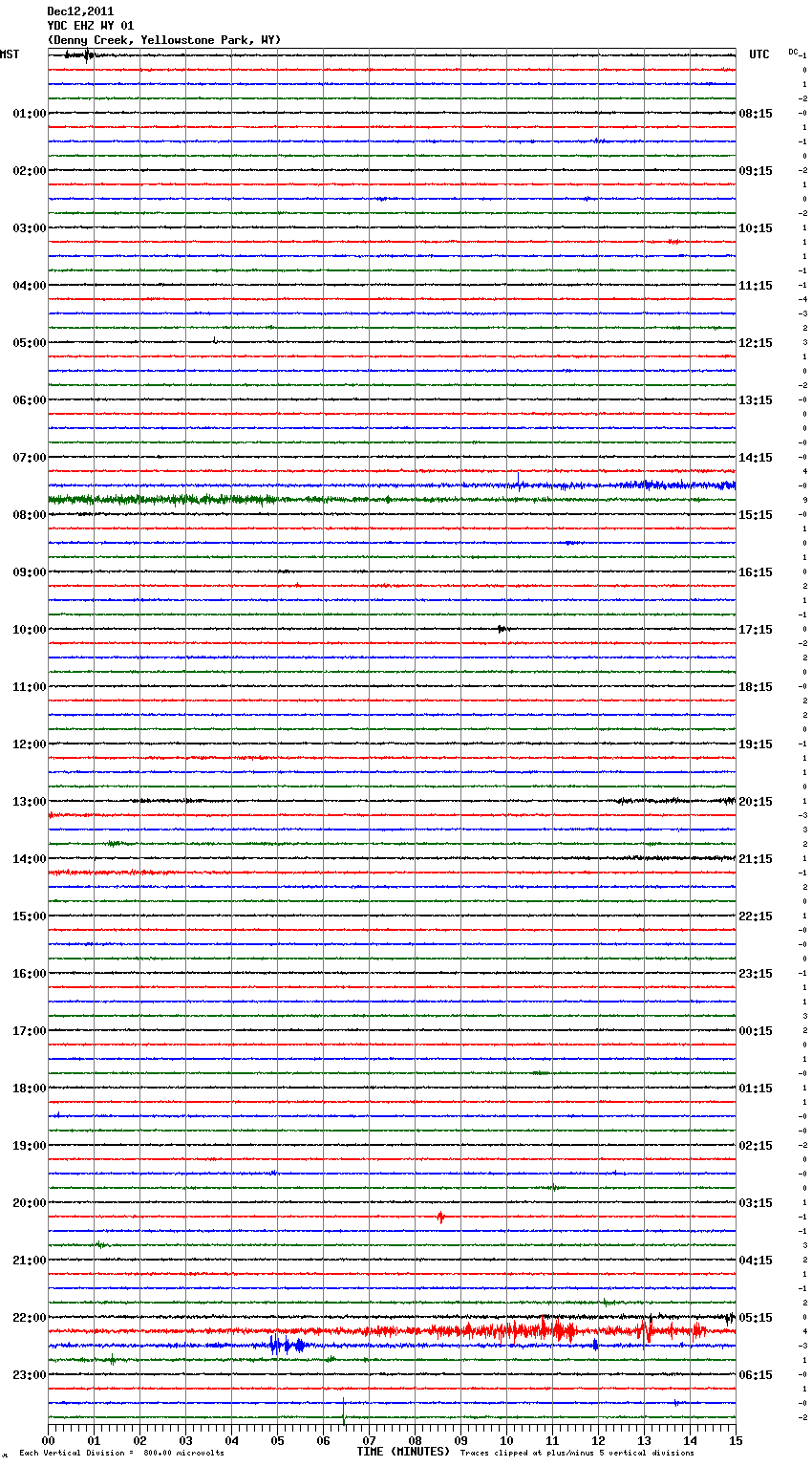812x1466 pixels.
Task: Click the date label Dec12,2011
Action: point(80,11)
